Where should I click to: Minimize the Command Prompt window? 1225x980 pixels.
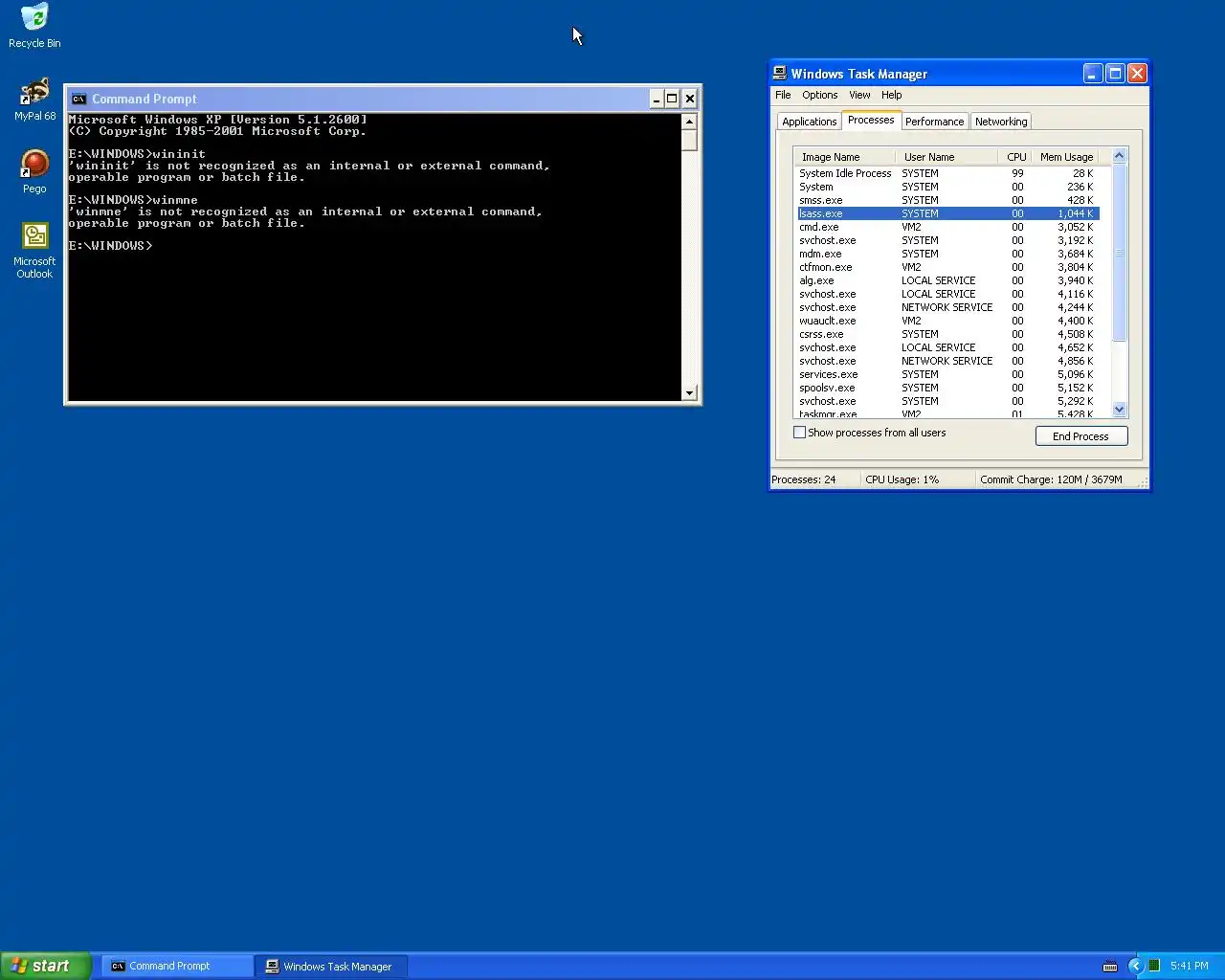[x=656, y=99]
